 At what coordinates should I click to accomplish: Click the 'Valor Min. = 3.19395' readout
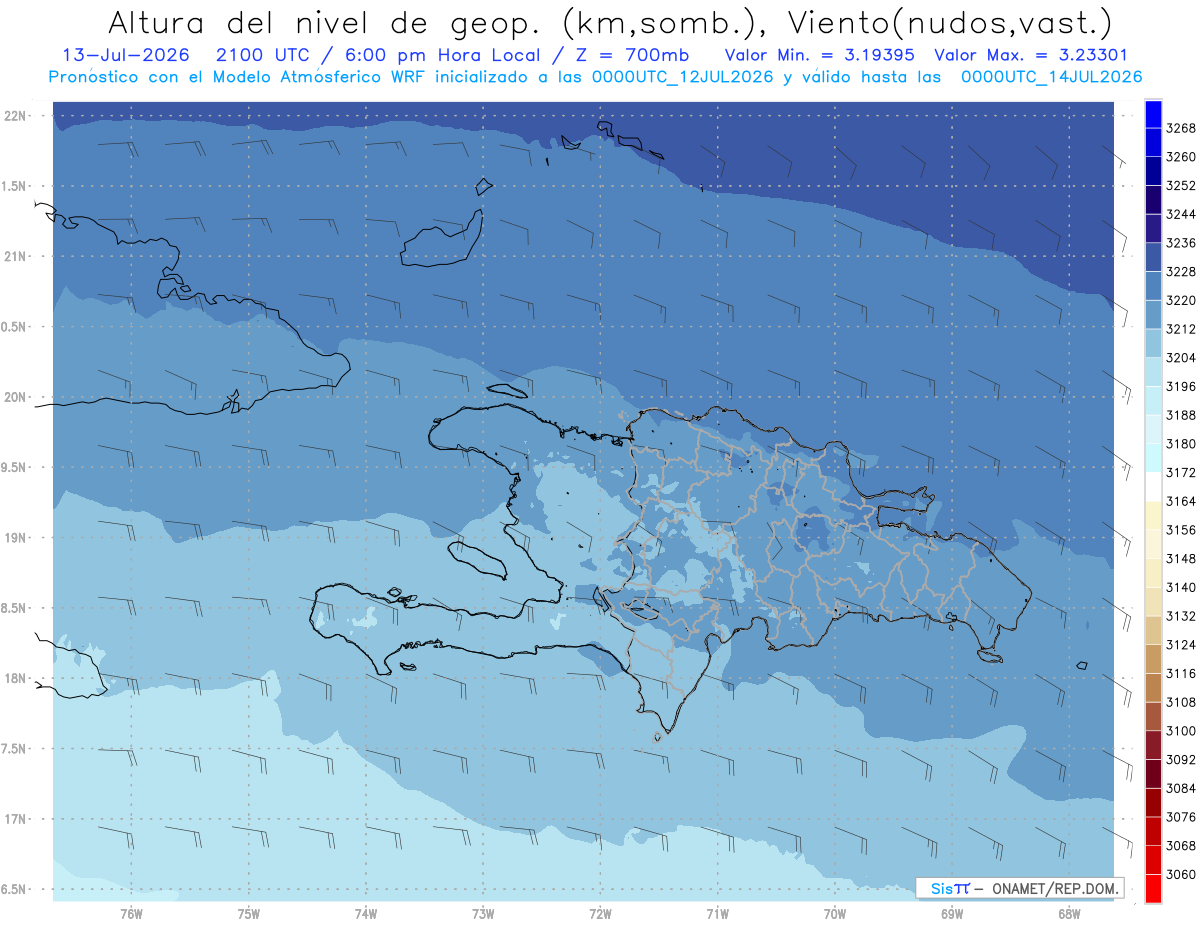pos(820,55)
